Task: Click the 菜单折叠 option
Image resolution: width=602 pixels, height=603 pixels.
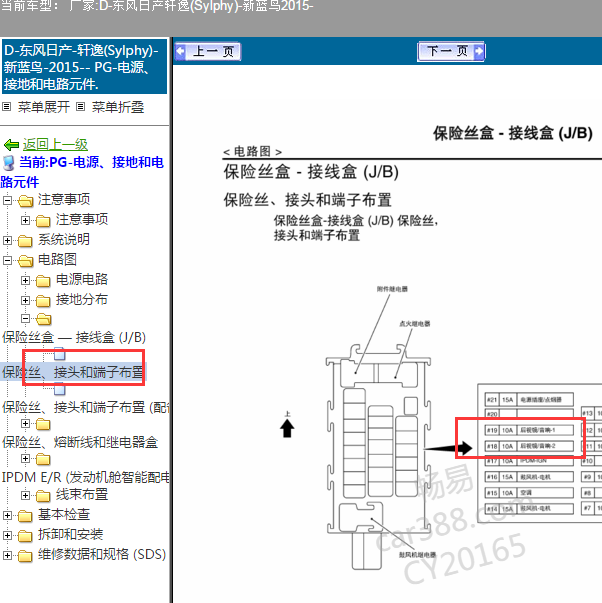Action: [118, 107]
